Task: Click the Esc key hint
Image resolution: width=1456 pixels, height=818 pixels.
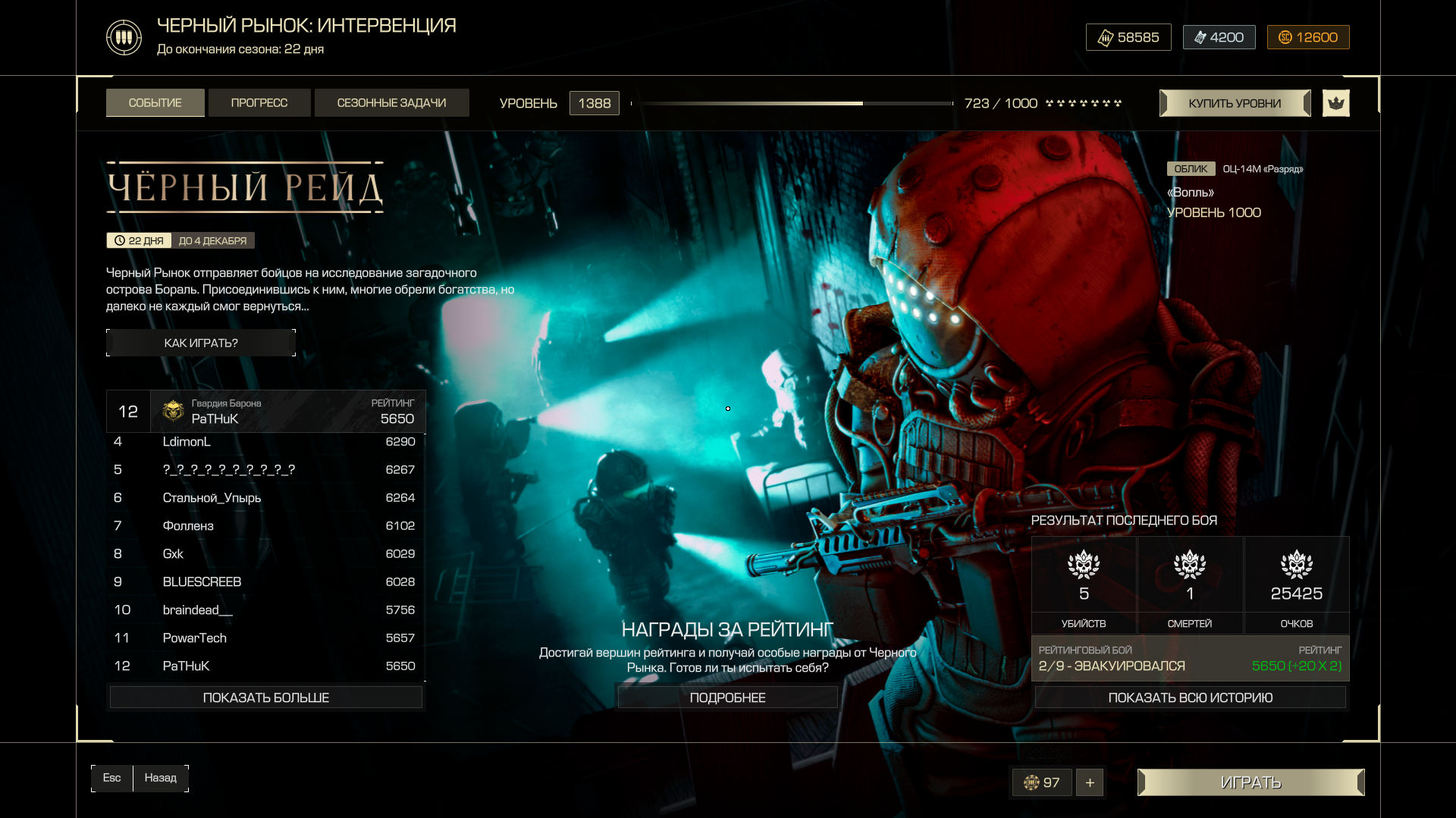Action: [x=111, y=778]
